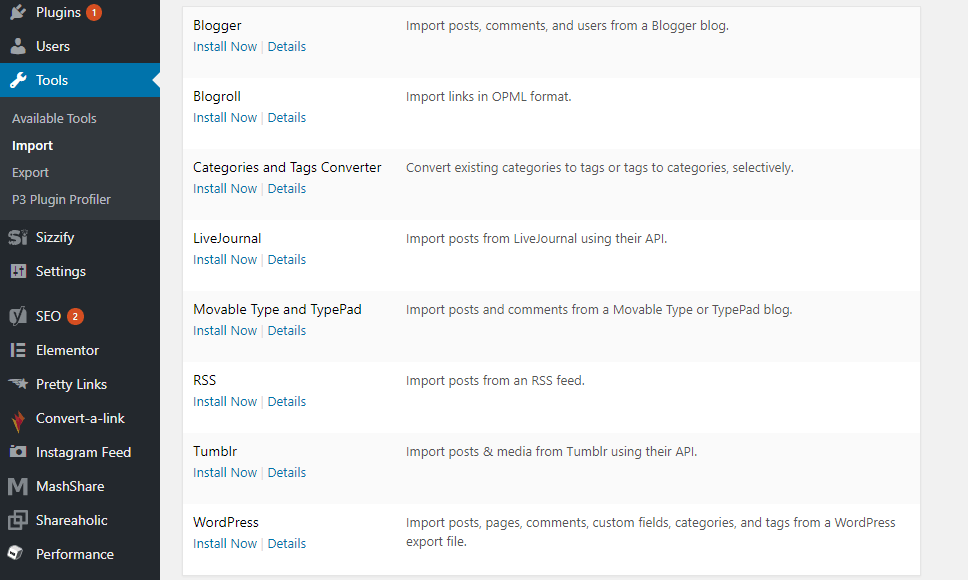Click the Plugins plug icon in sidebar
This screenshot has height=580, width=968.
[x=18, y=12]
